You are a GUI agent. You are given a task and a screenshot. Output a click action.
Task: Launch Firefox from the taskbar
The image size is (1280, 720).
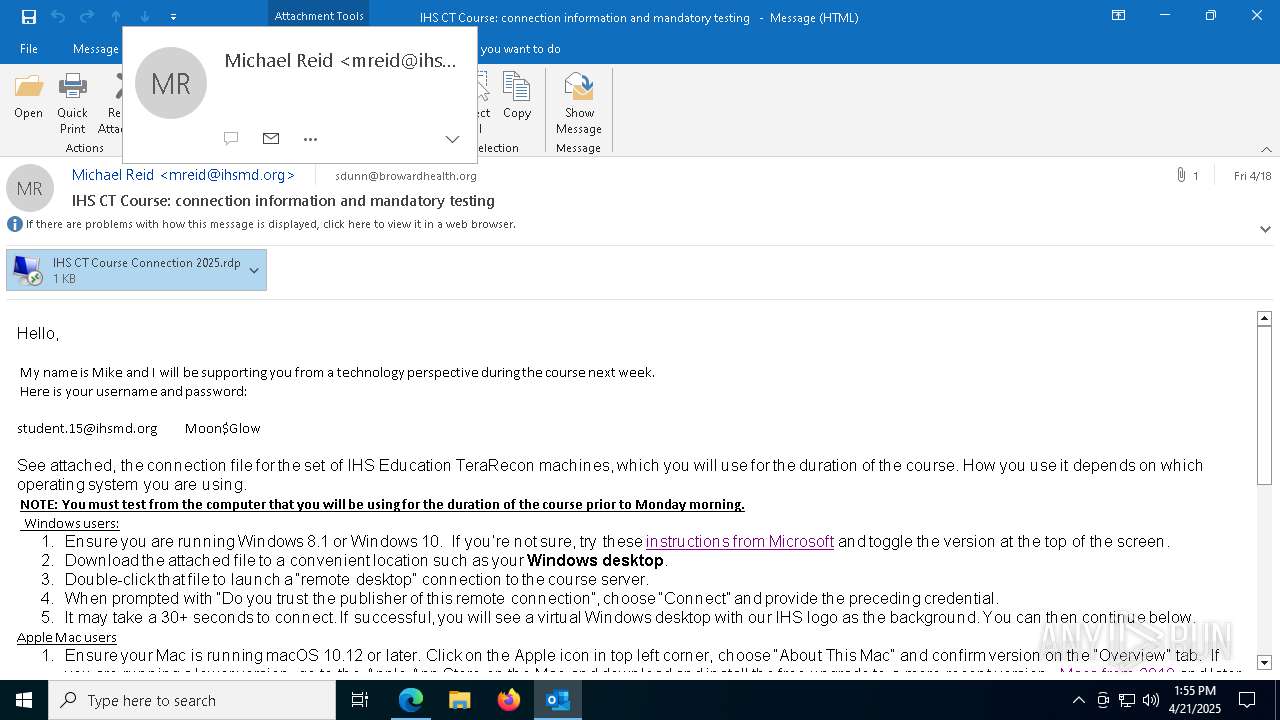[509, 700]
